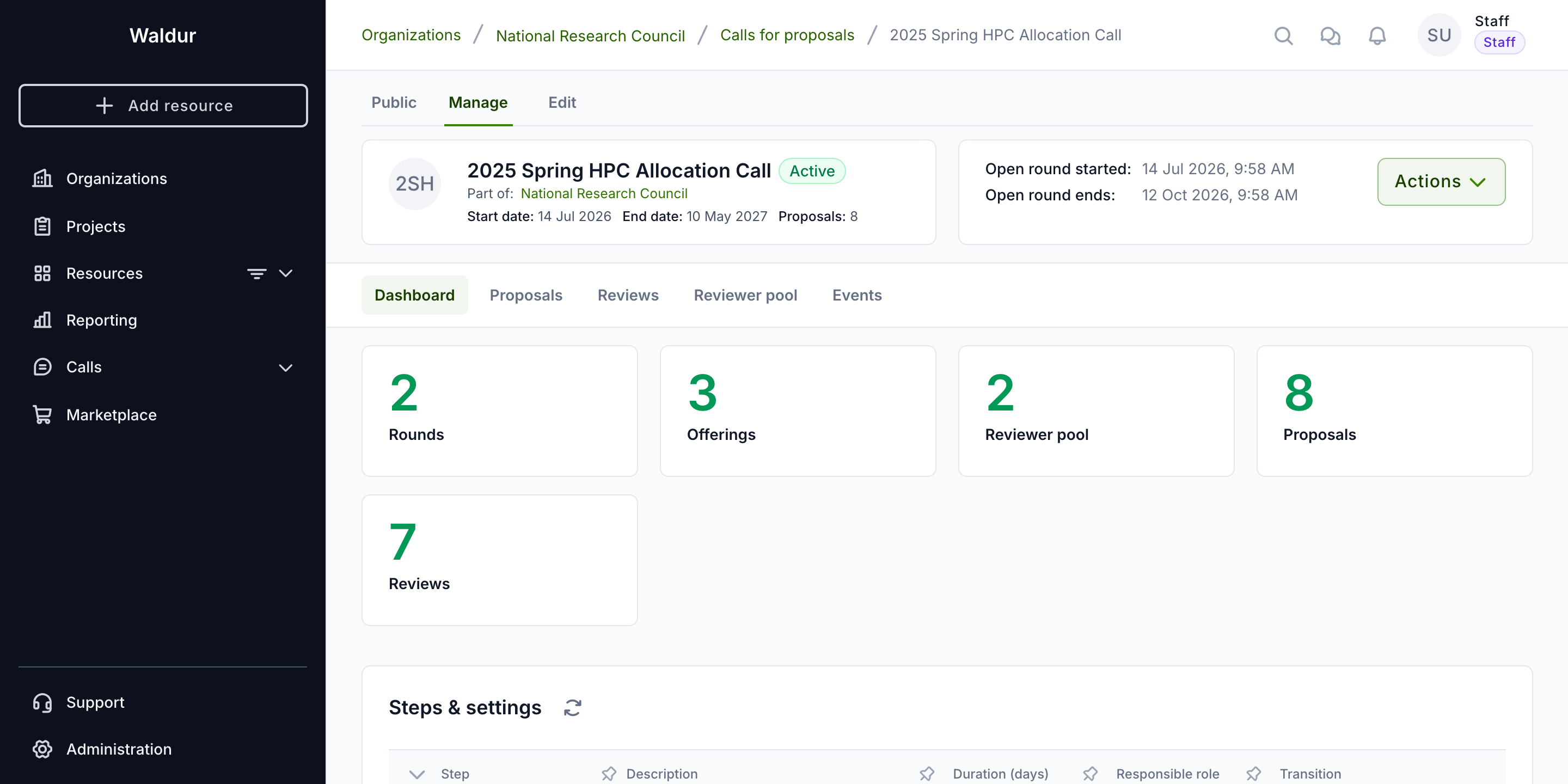Click the plus icon in Add resource
Viewport: 1568px width, 784px height.
[x=105, y=105]
